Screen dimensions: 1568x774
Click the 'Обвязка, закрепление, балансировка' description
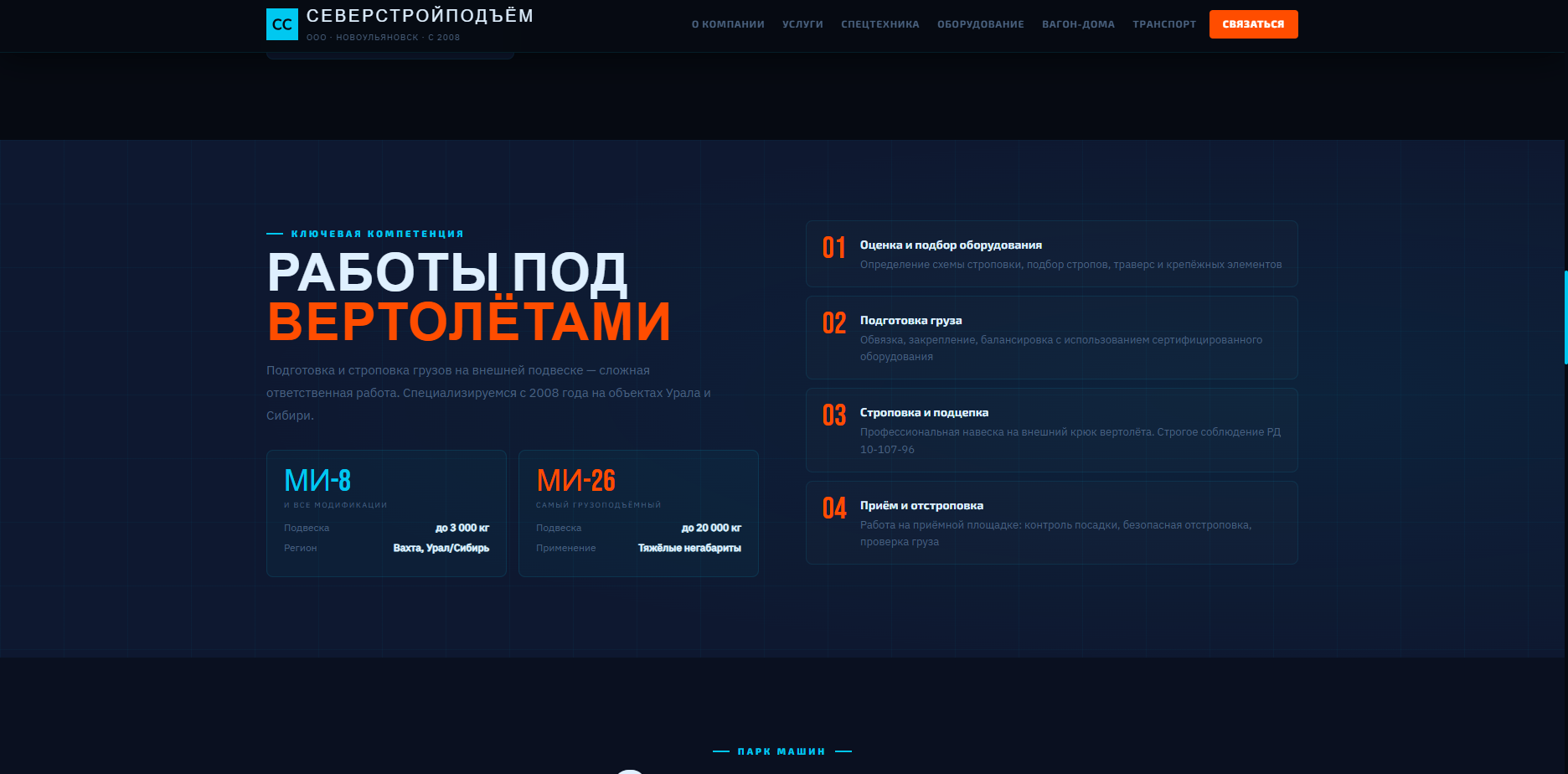coord(1061,348)
